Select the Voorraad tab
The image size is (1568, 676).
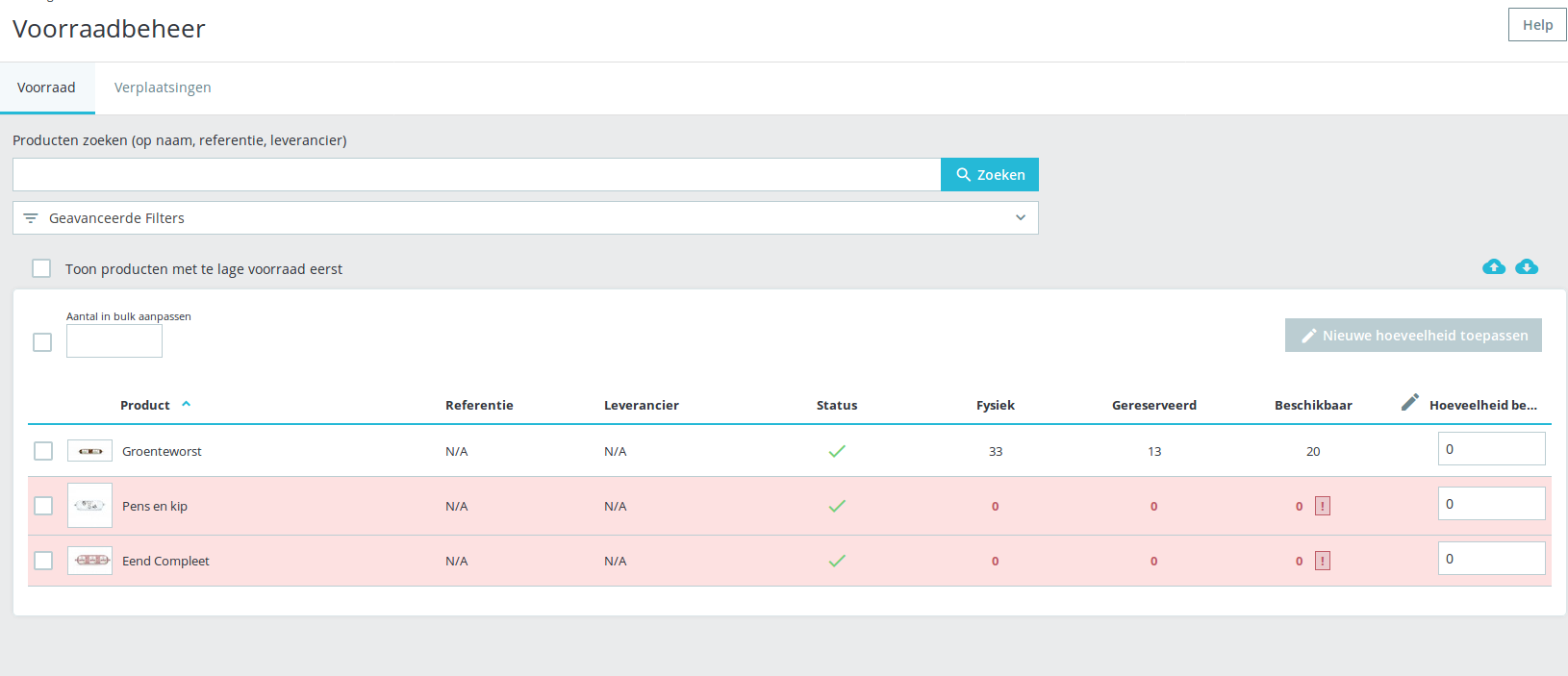point(46,88)
